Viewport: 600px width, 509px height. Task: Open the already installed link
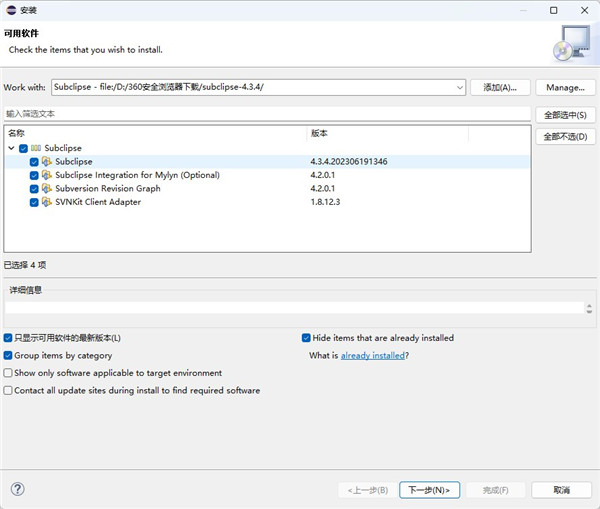[372, 356]
